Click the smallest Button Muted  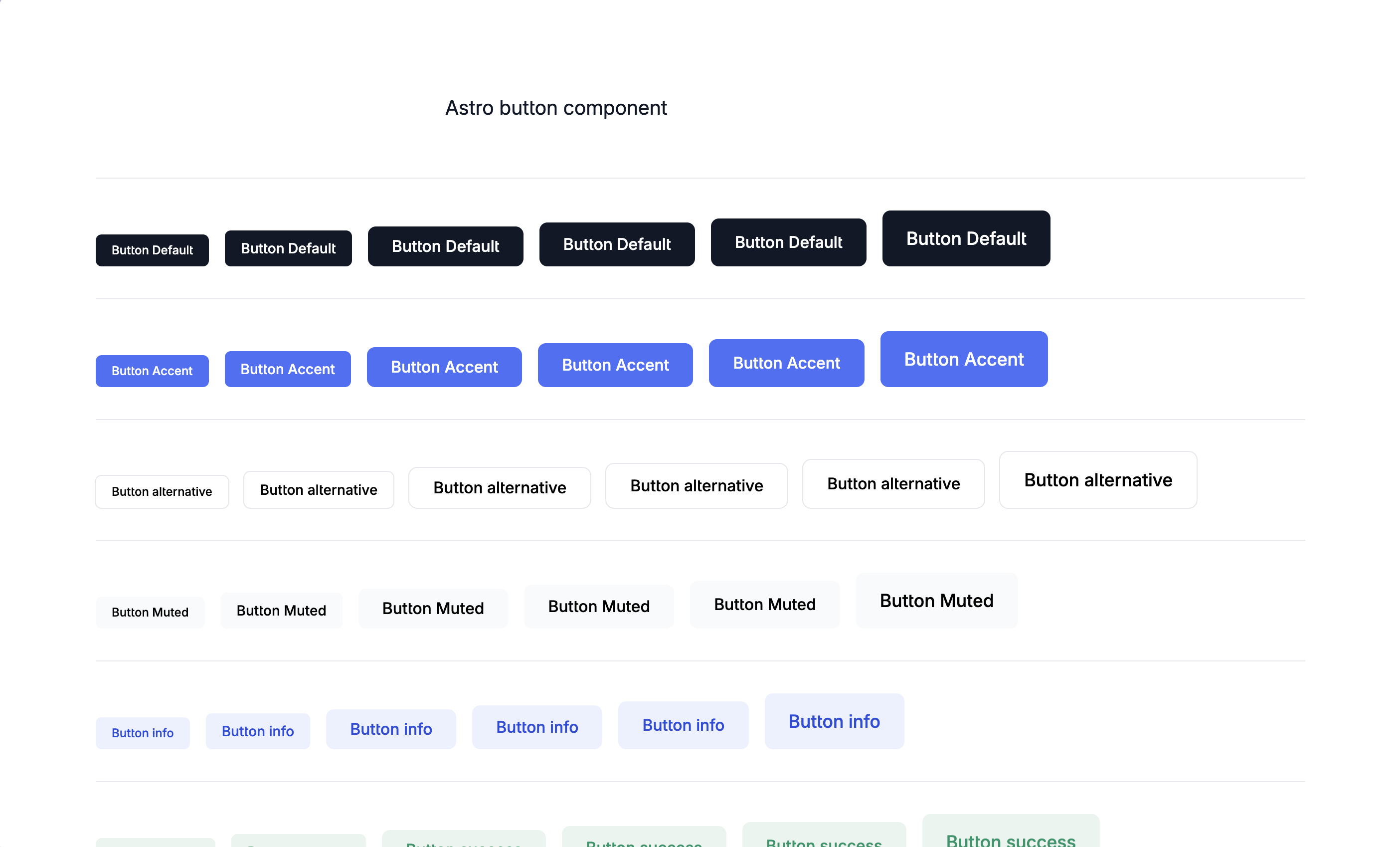click(149, 611)
